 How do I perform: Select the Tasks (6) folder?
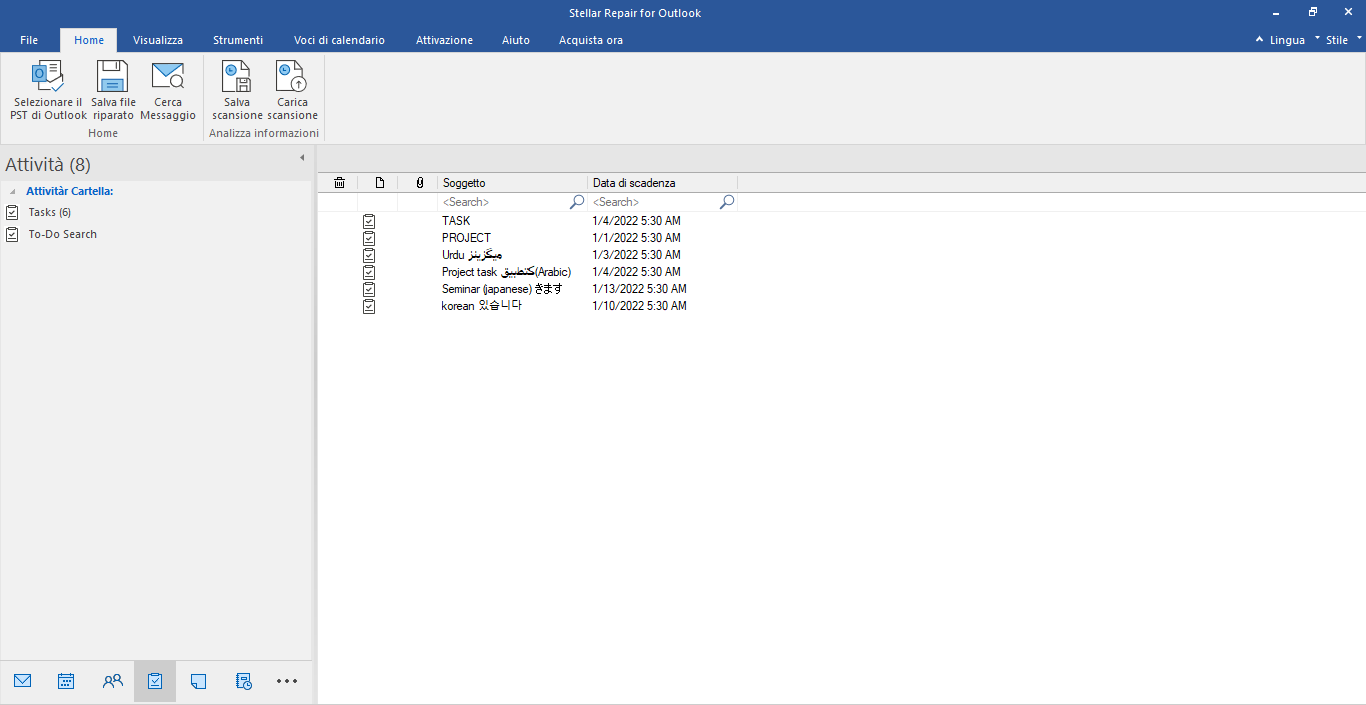coord(49,212)
